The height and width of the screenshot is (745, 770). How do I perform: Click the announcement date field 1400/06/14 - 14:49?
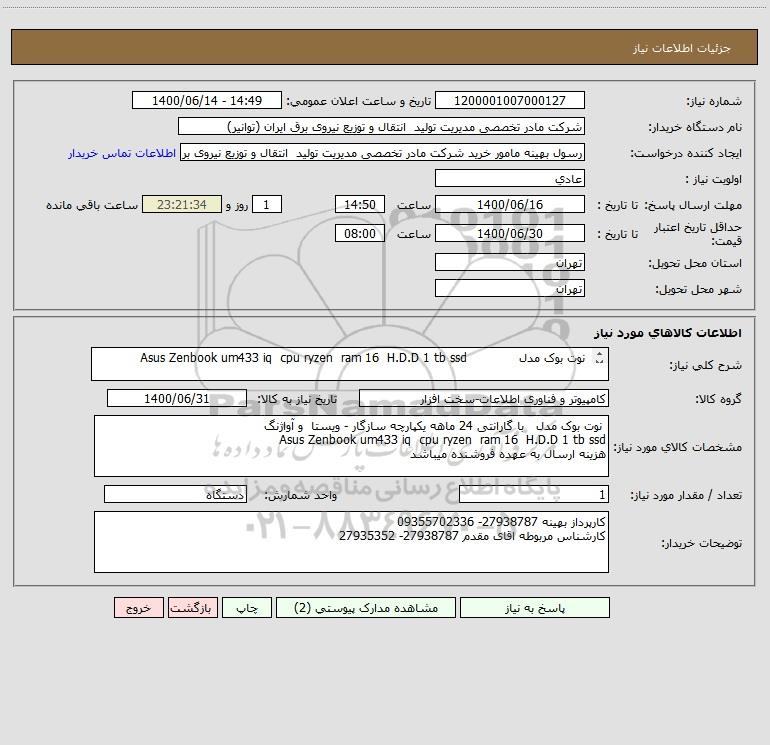tap(207, 100)
